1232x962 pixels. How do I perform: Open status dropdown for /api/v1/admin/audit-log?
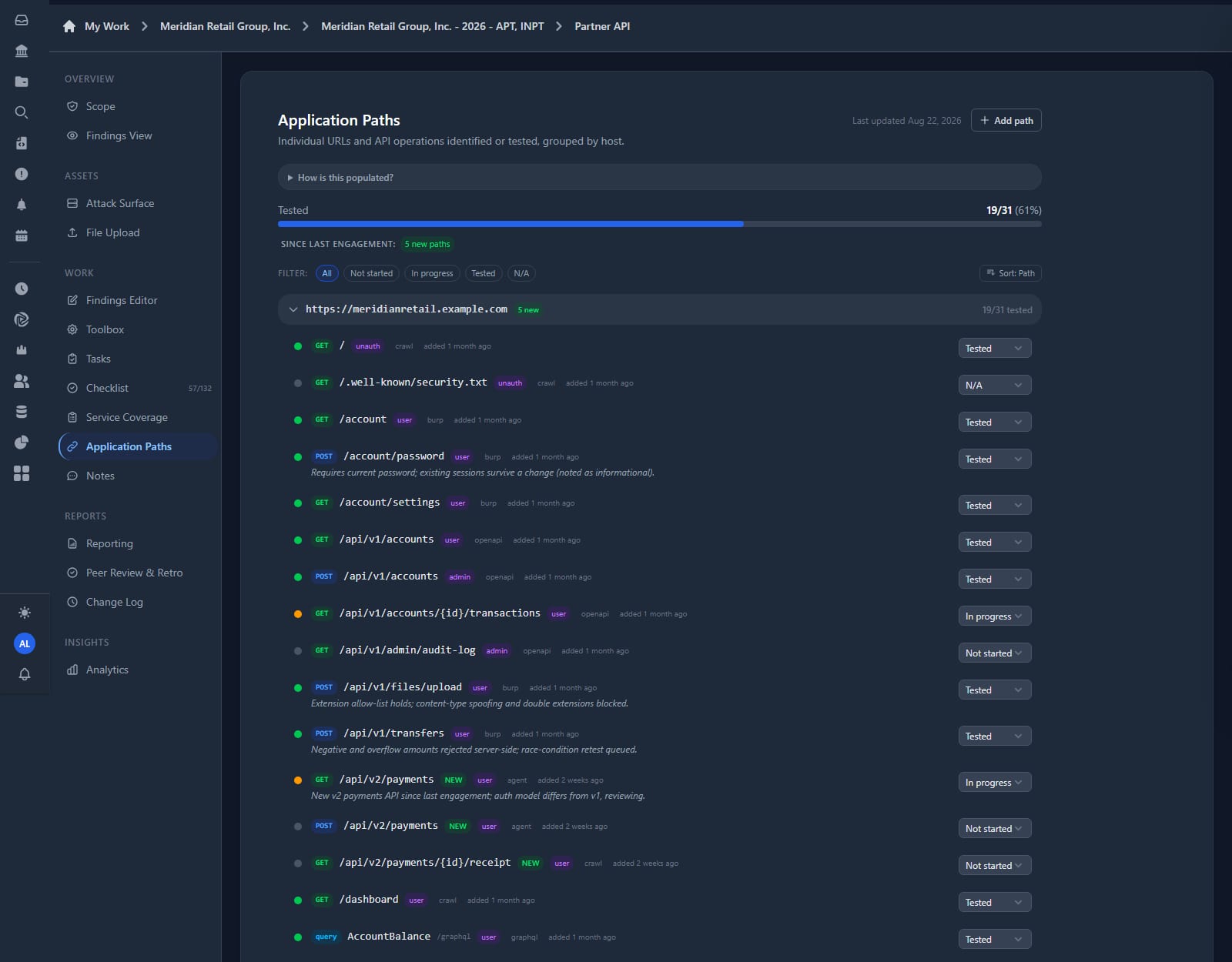click(994, 653)
